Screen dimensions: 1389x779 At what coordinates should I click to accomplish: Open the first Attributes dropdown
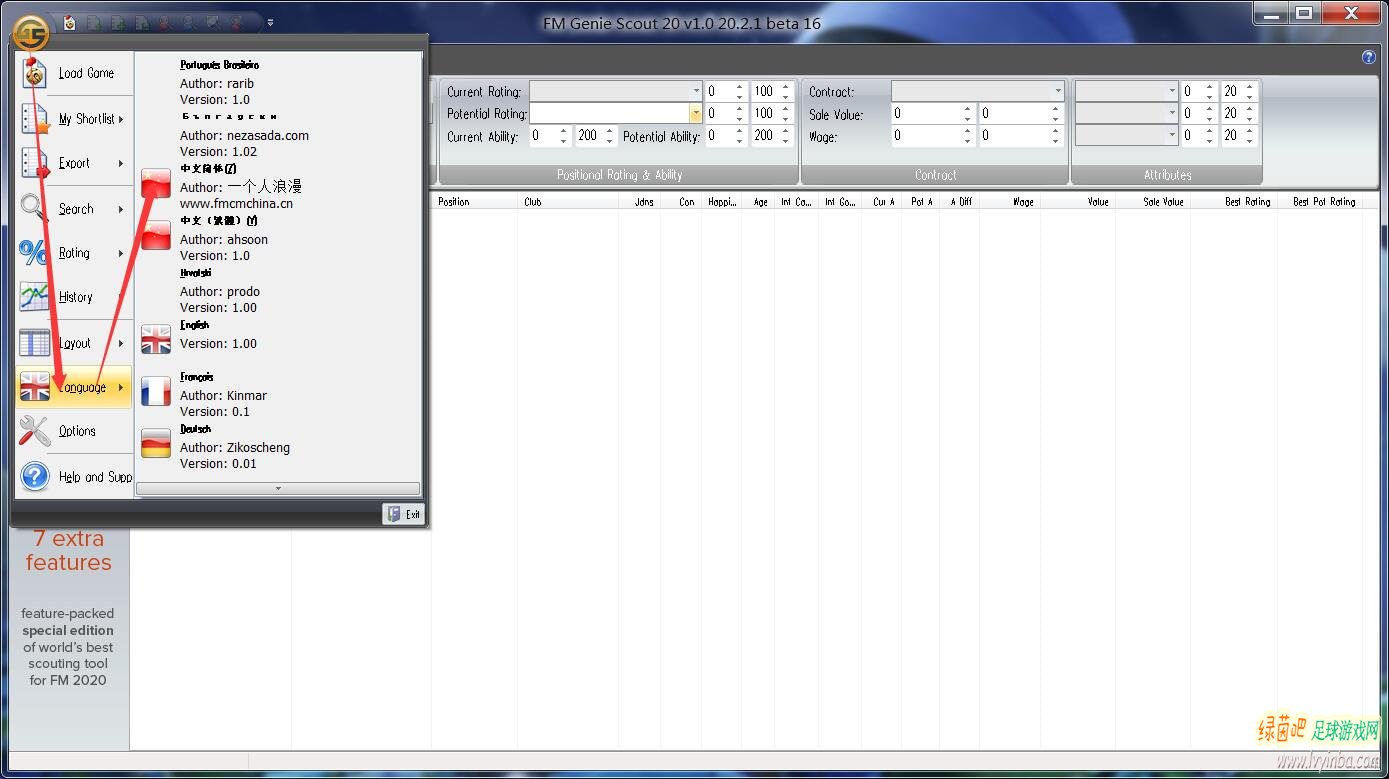[1127, 91]
